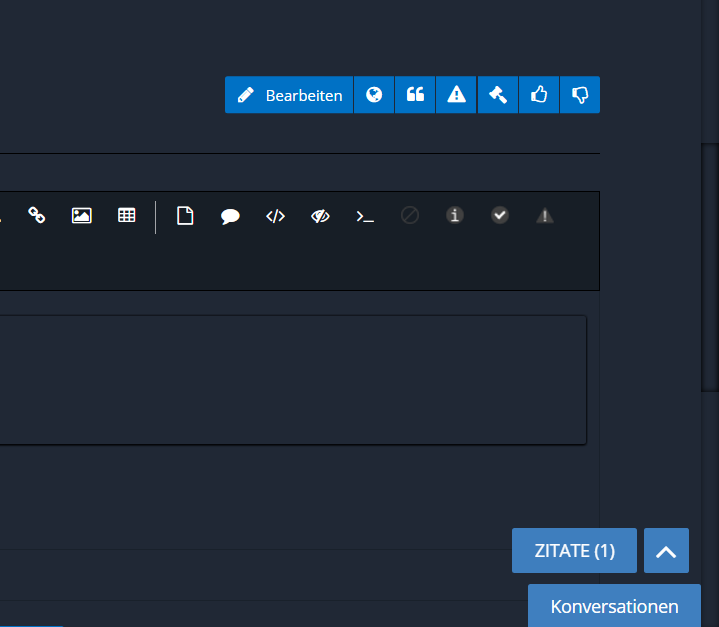The height and width of the screenshot is (627, 719).
Task: Click the info circle icon in editor toolbar
Action: tap(455, 215)
